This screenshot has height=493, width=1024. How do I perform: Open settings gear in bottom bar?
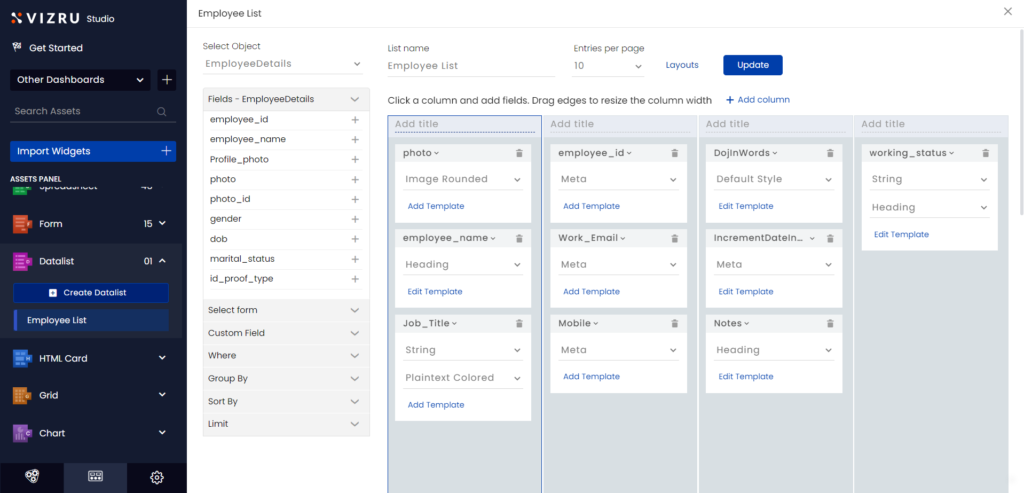pyautogui.click(x=157, y=477)
